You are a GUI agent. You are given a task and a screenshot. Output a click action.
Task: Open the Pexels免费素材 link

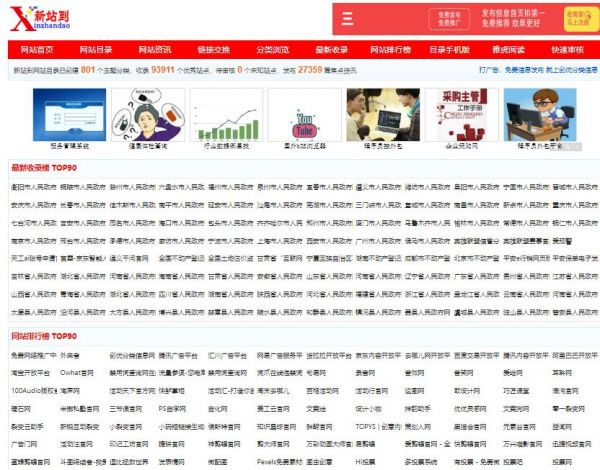(x=280, y=462)
